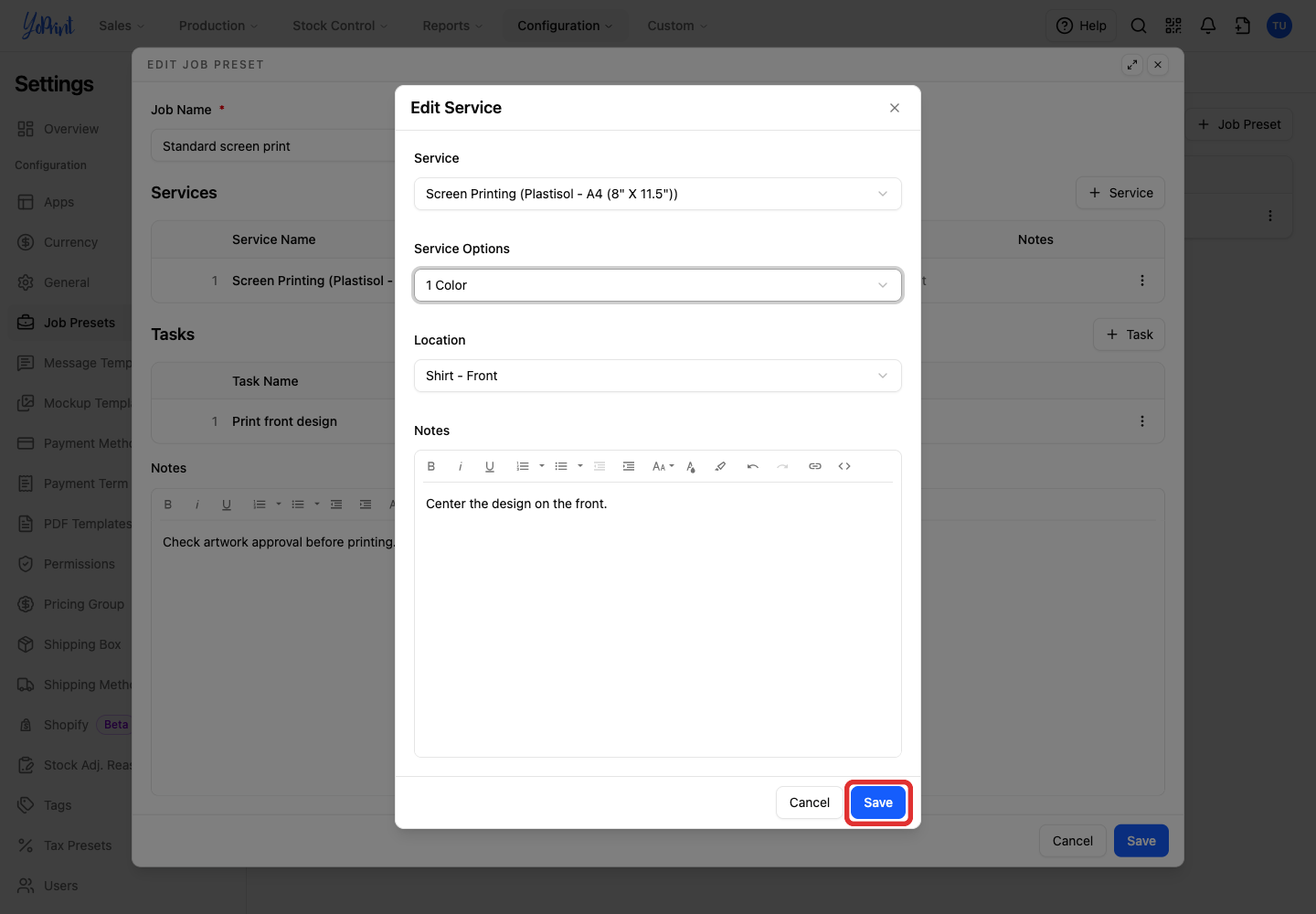The height and width of the screenshot is (914, 1316).
Task: Open text color picker in notes toolbar
Action: tap(691, 466)
